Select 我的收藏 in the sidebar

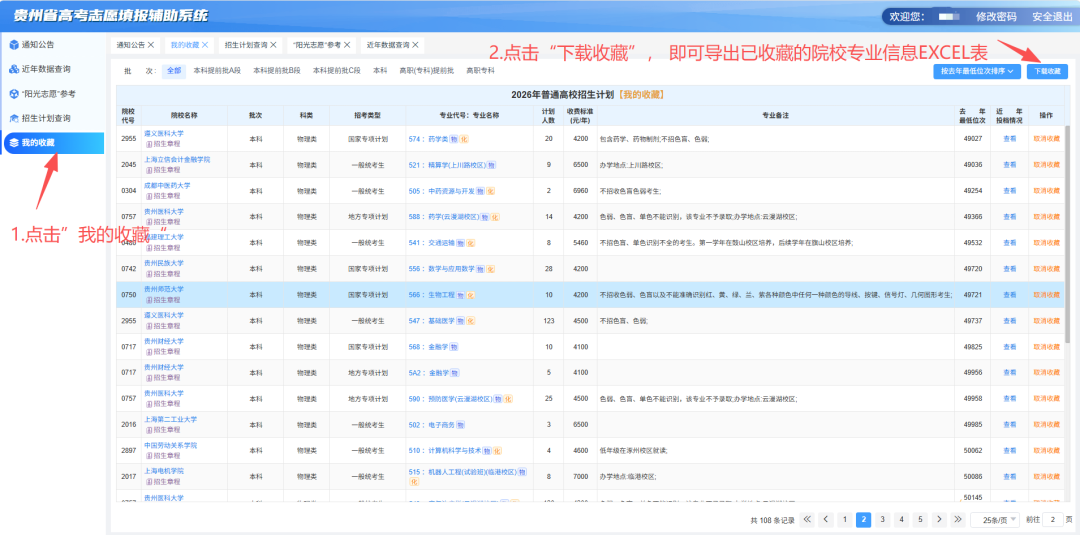tap(54, 143)
